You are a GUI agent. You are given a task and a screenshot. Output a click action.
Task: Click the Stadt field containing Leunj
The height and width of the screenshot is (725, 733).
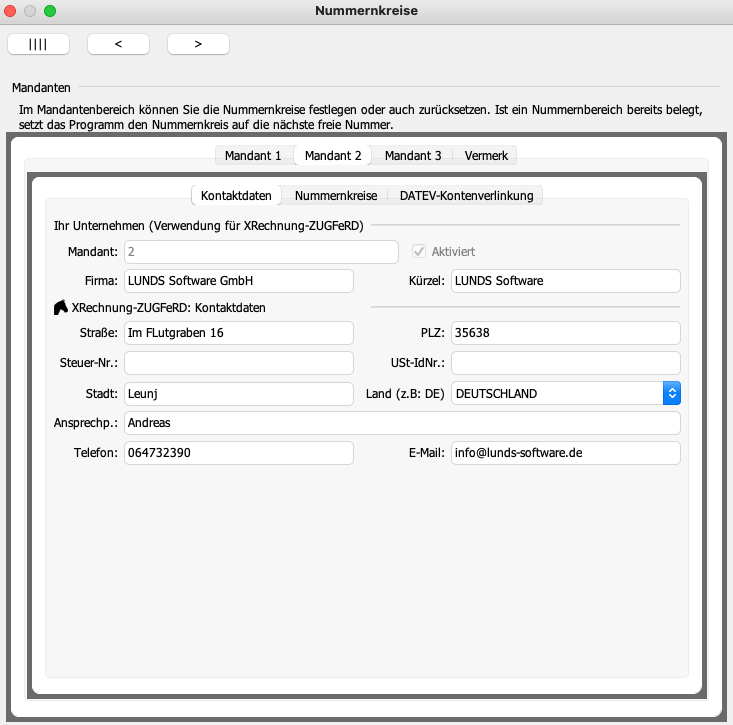239,394
